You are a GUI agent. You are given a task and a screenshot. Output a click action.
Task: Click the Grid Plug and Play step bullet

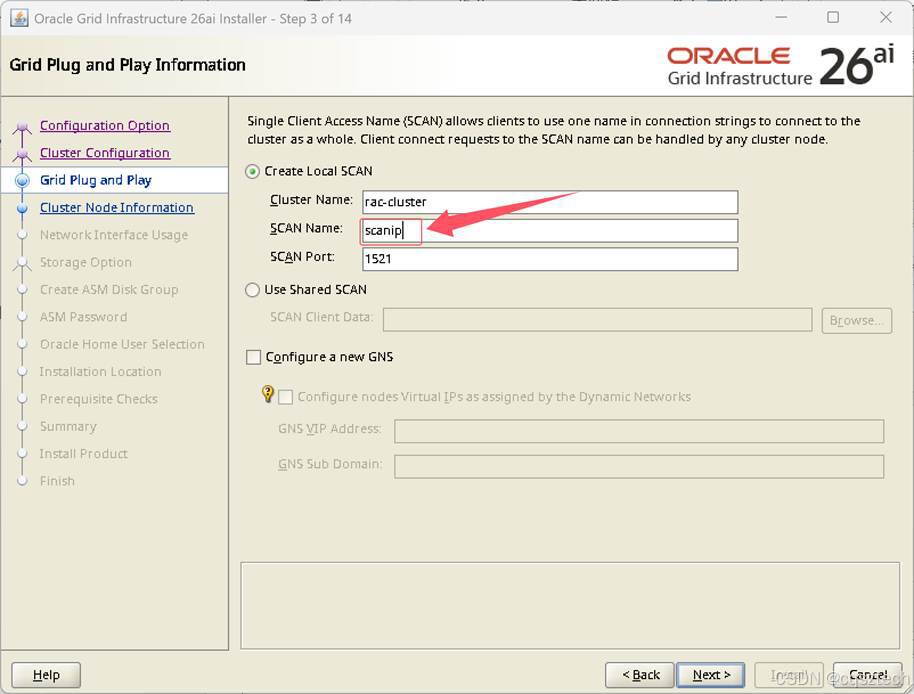(22, 181)
